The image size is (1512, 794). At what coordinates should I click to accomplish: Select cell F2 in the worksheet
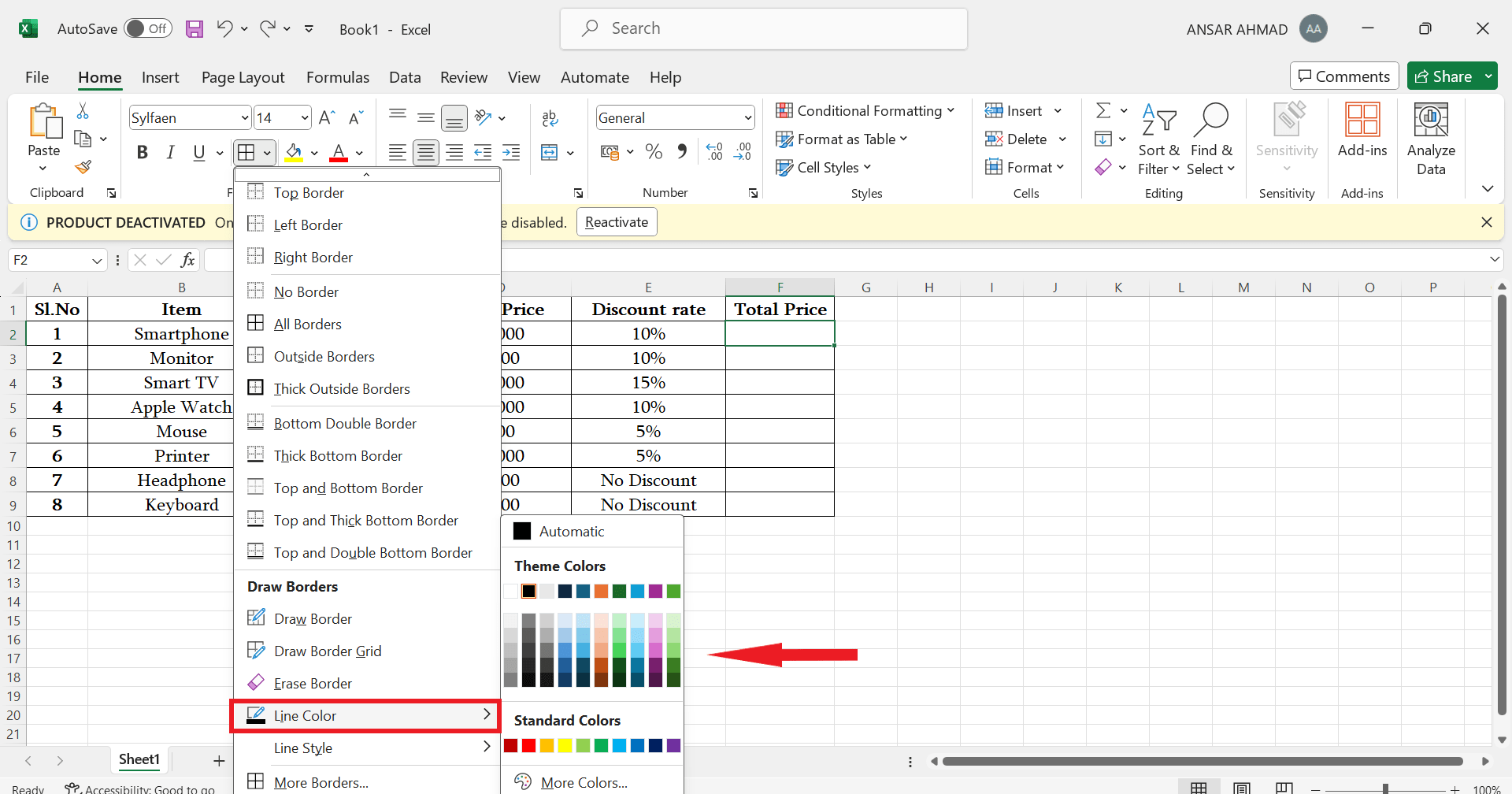(780, 333)
